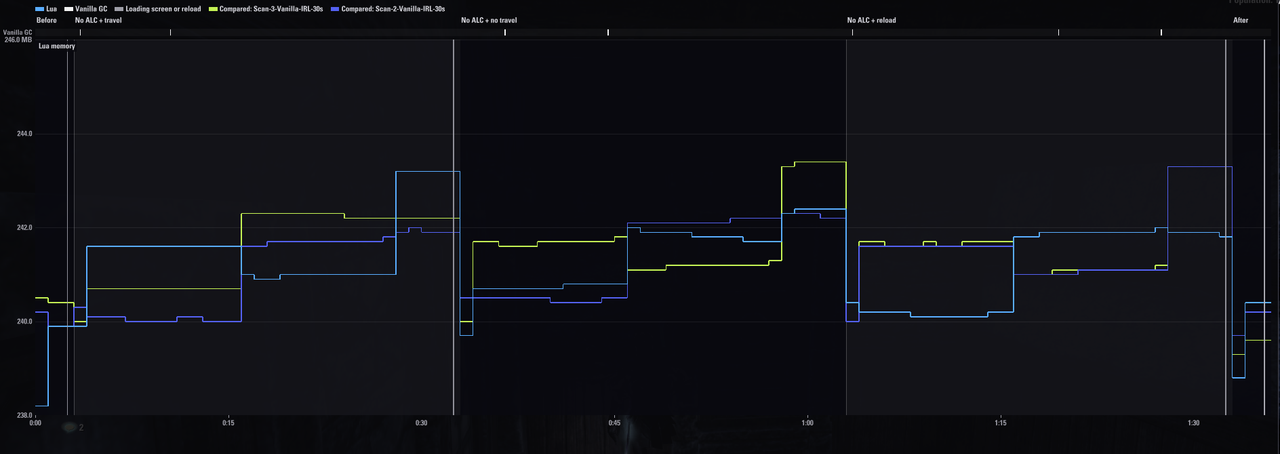Click the 'After' phase label
The image size is (1280, 454).
(x=1241, y=20)
